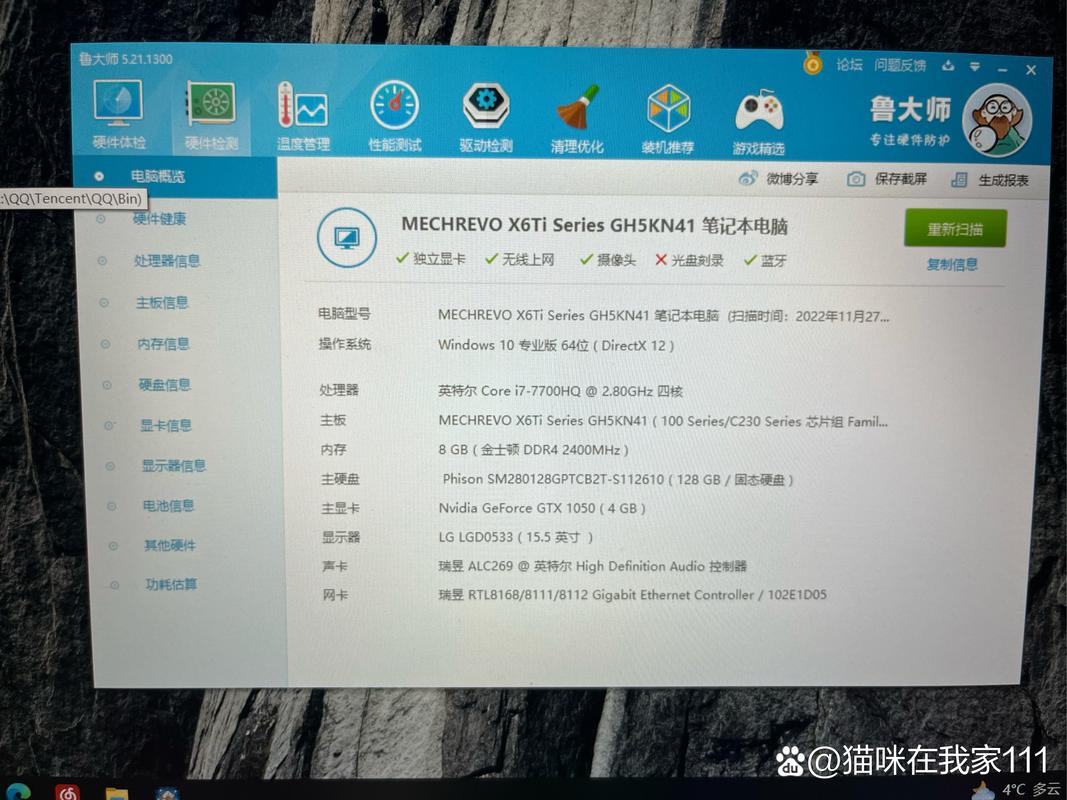Click the 复制信息 copy info link

pyautogui.click(x=952, y=264)
